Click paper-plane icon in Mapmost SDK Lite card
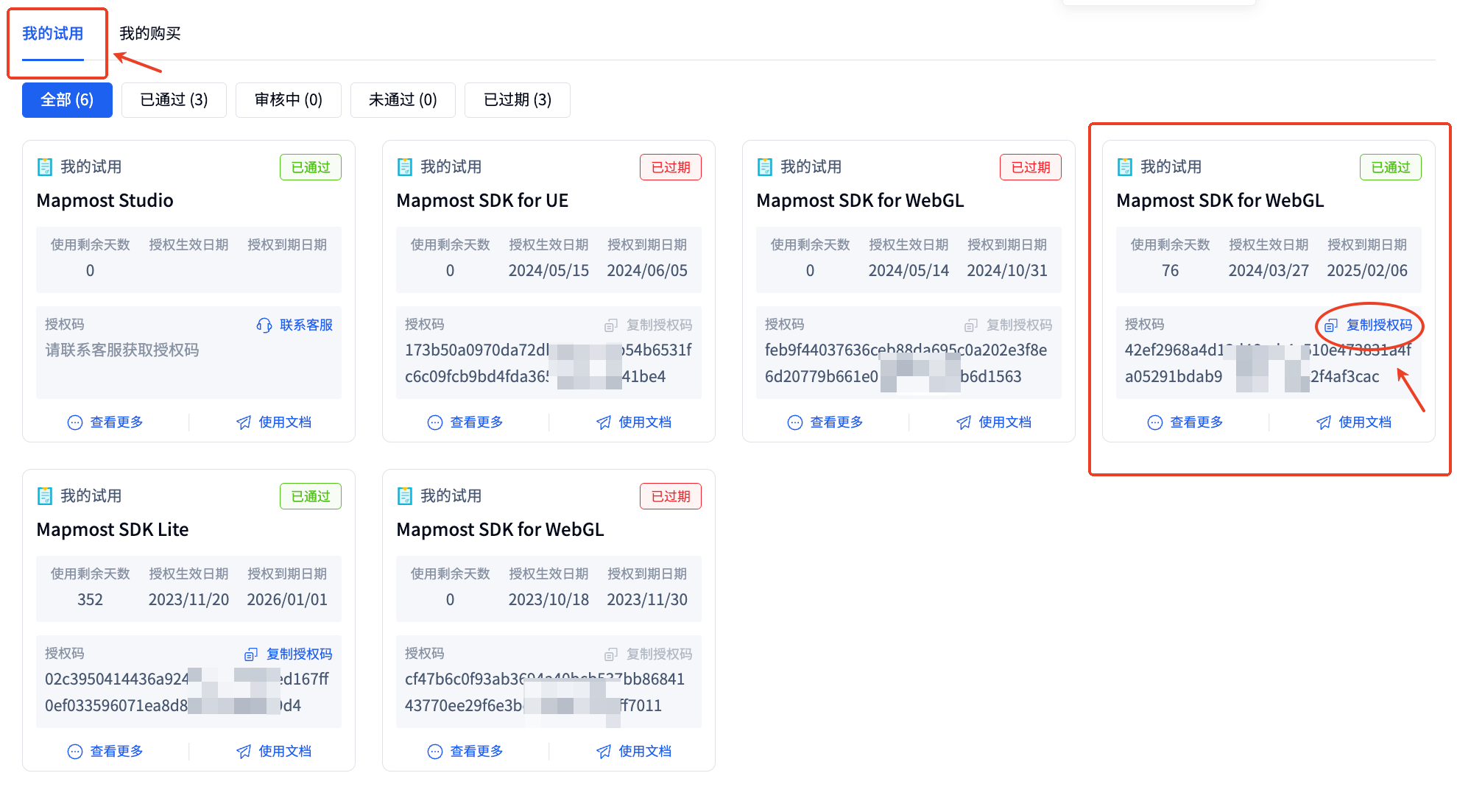The width and height of the screenshot is (1457, 812). point(244,752)
